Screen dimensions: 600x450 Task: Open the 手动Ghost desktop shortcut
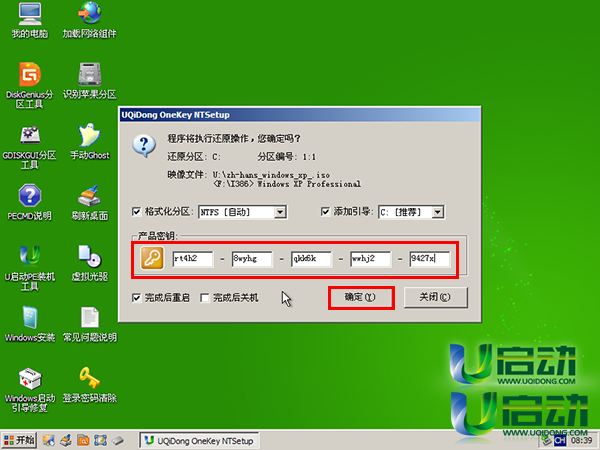tap(90, 135)
